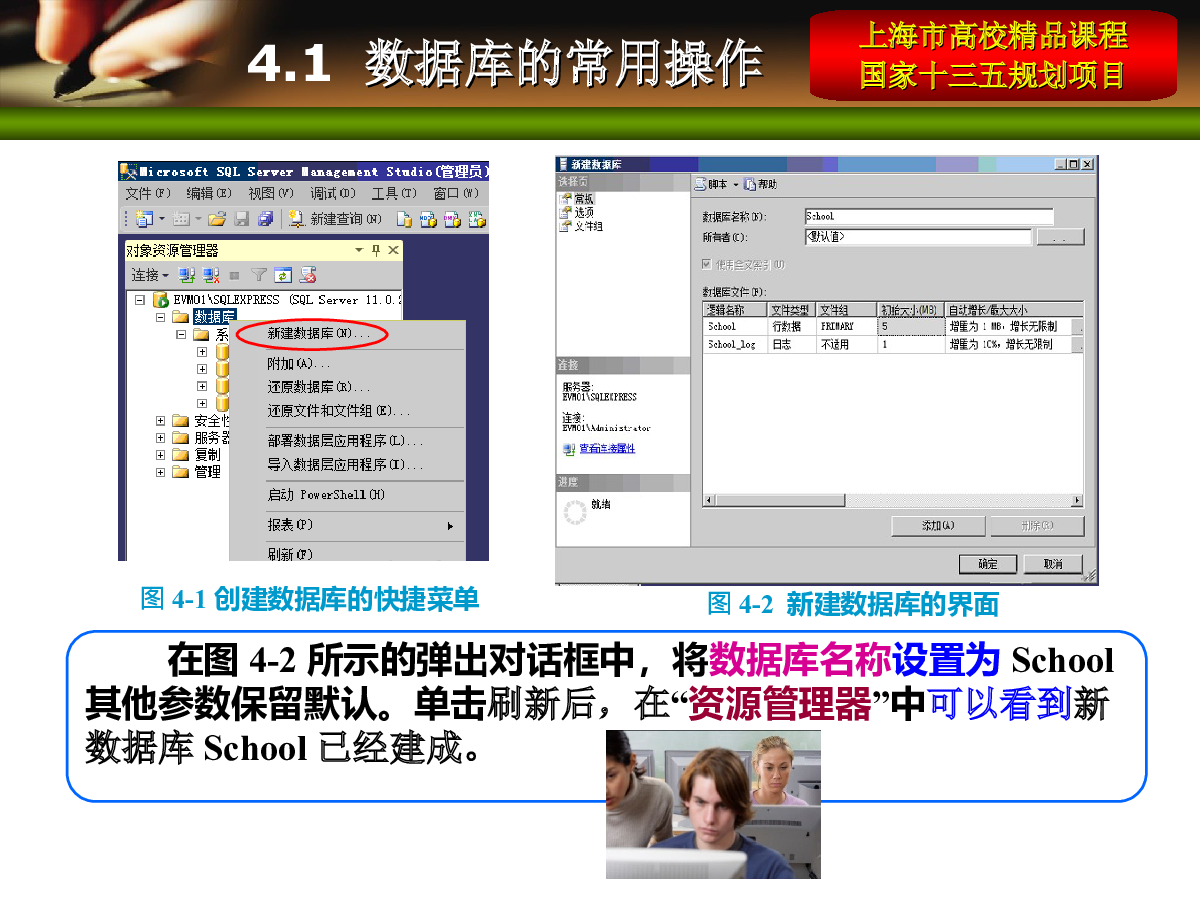Click the database files horizontal scrollbar

point(893,500)
